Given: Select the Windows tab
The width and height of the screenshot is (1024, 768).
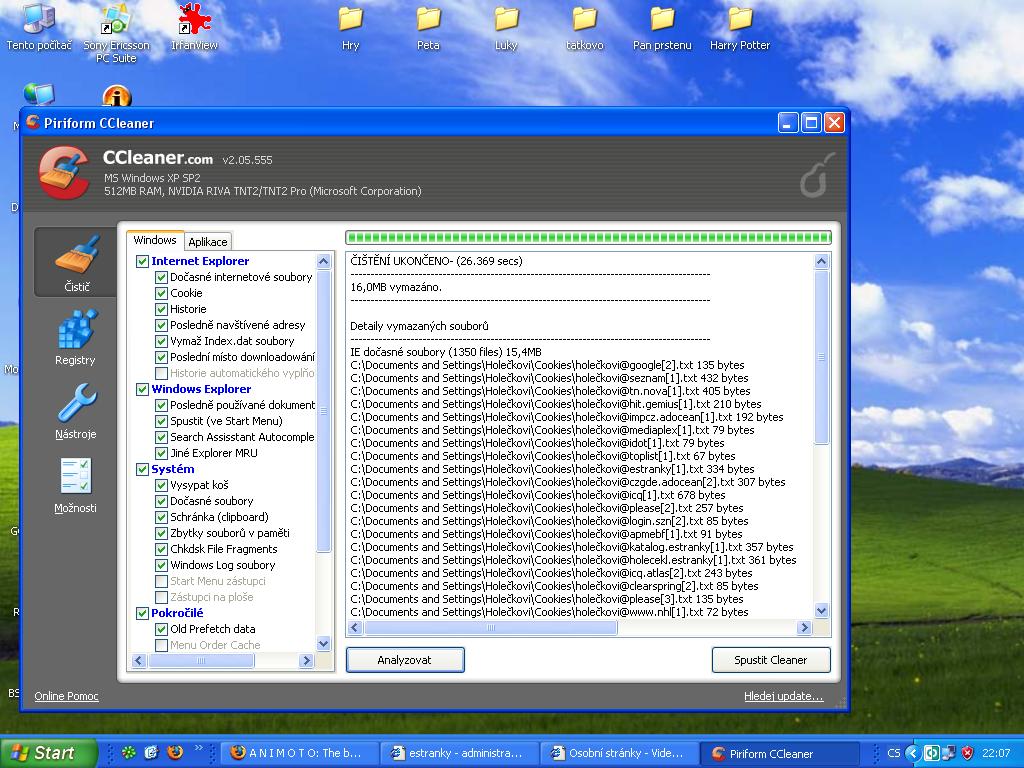Looking at the screenshot, I should 155,240.
